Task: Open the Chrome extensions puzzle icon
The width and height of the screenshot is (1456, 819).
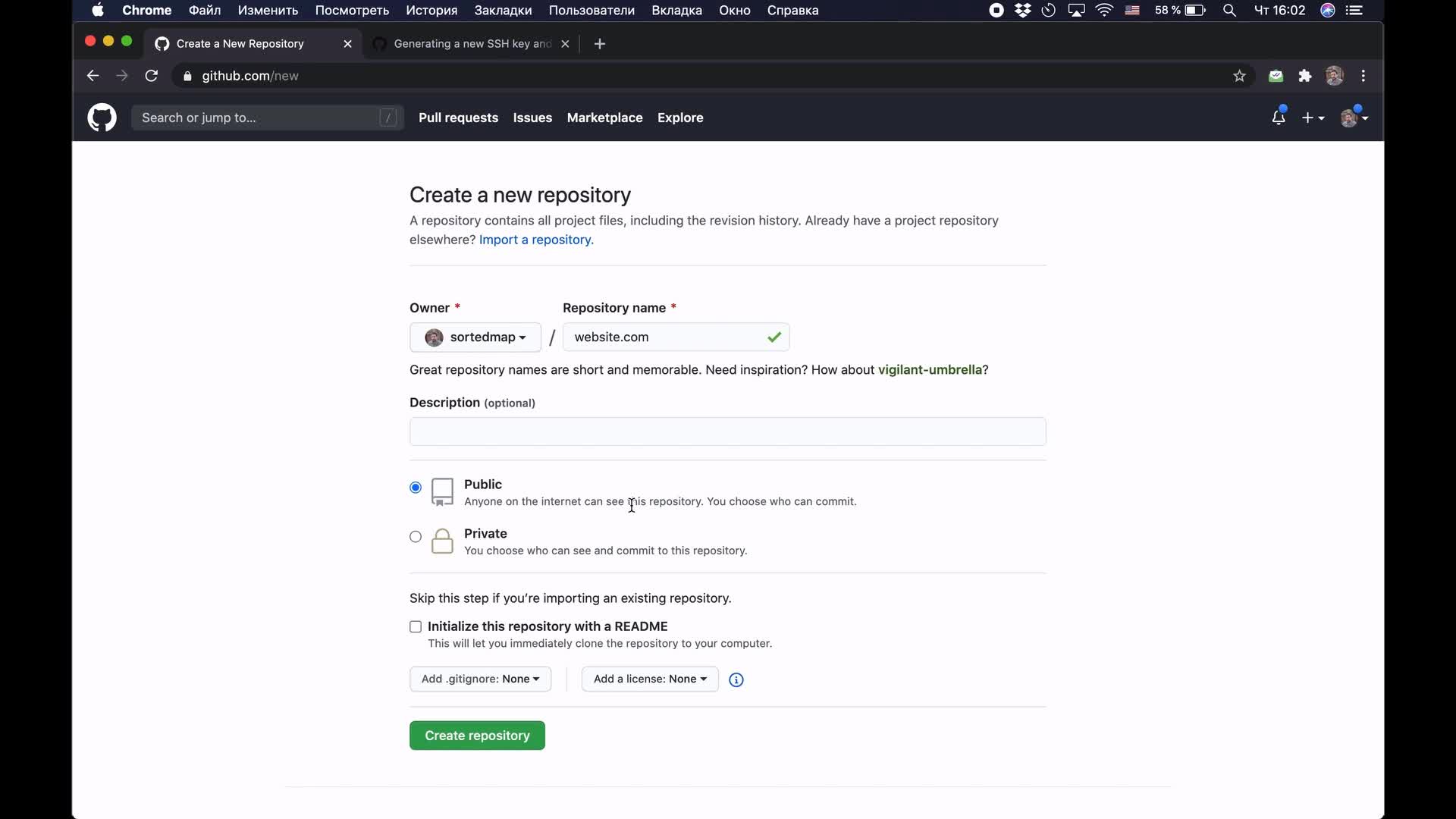Action: (1305, 76)
